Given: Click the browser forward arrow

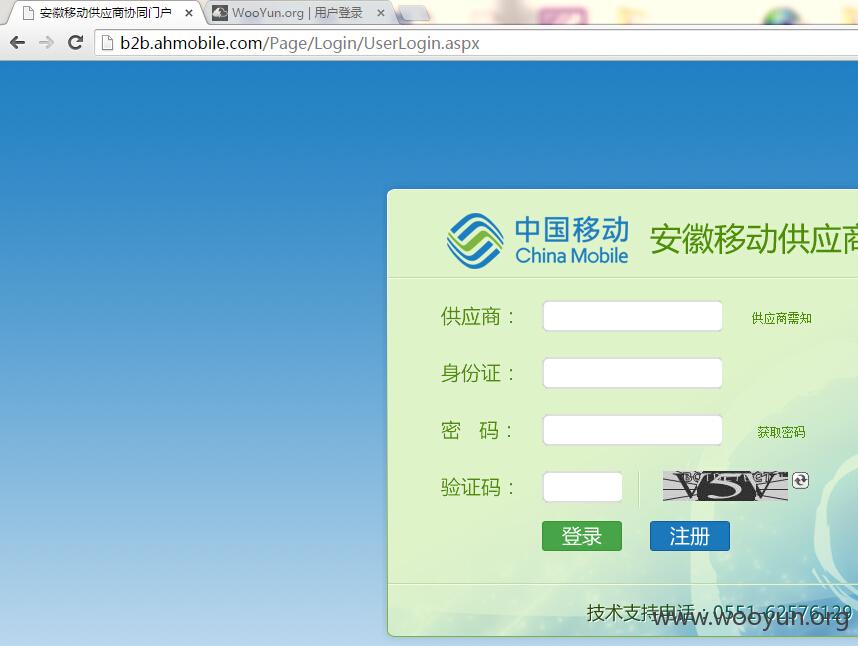Looking at the screenshot, I should click(x=47, y=43).
